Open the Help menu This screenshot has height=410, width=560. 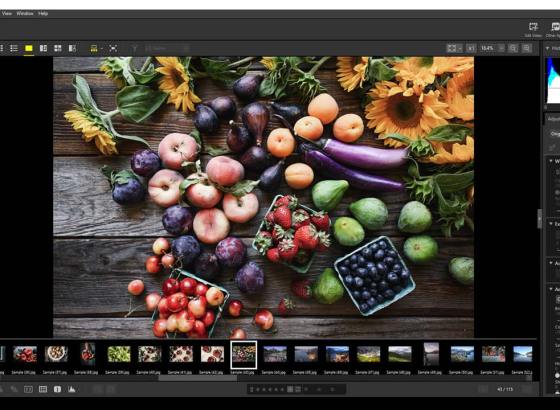(43, 14)
